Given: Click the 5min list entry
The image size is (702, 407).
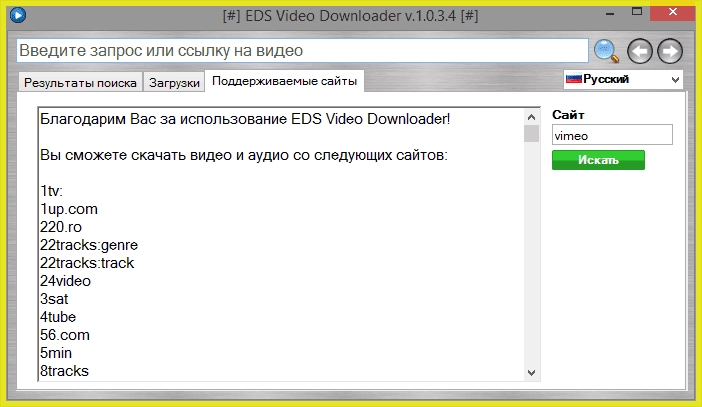Looking at the screenshot, I should [56, 353].
